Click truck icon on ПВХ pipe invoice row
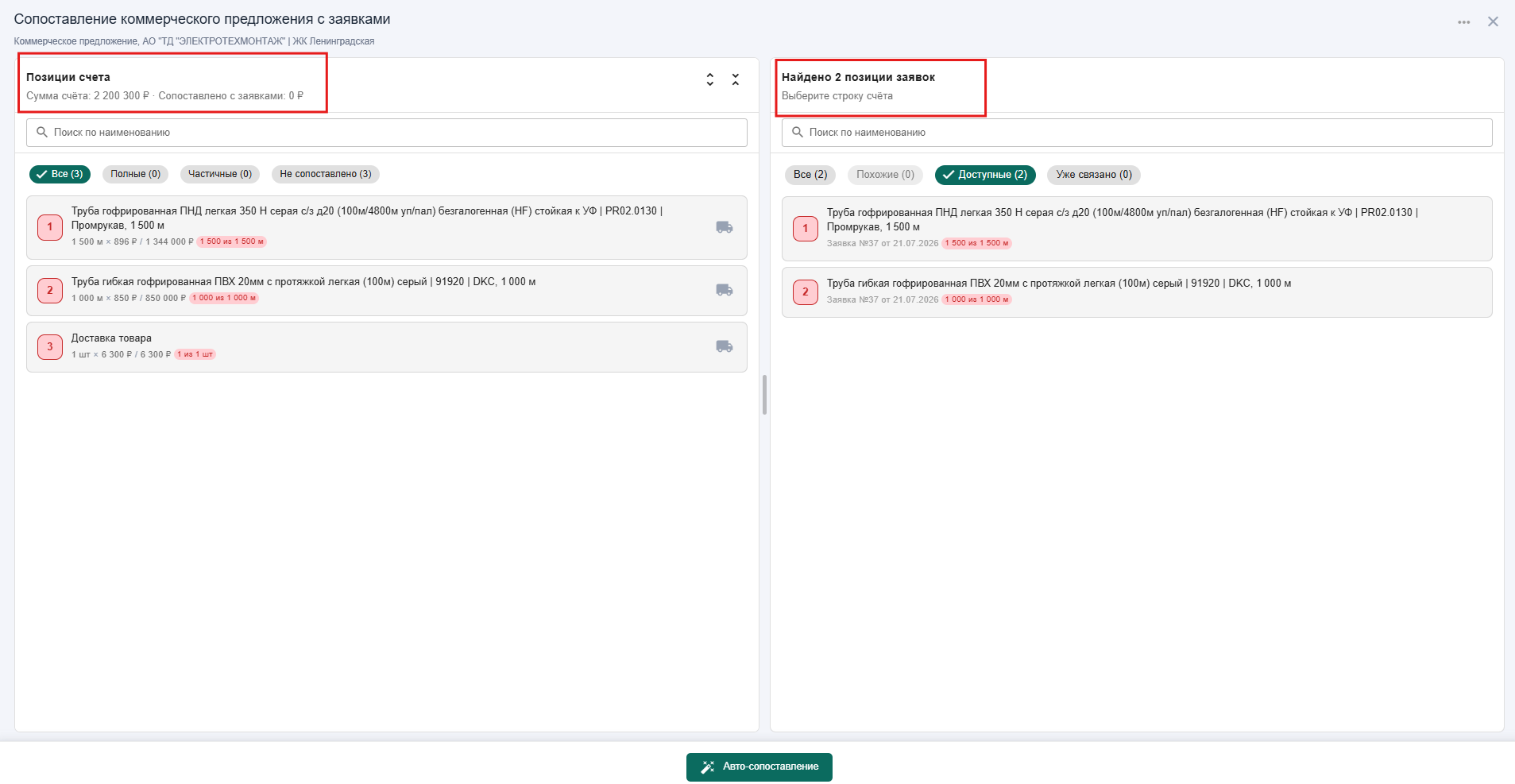This screenshot has width=1515, height=784. tap(725, 290)
